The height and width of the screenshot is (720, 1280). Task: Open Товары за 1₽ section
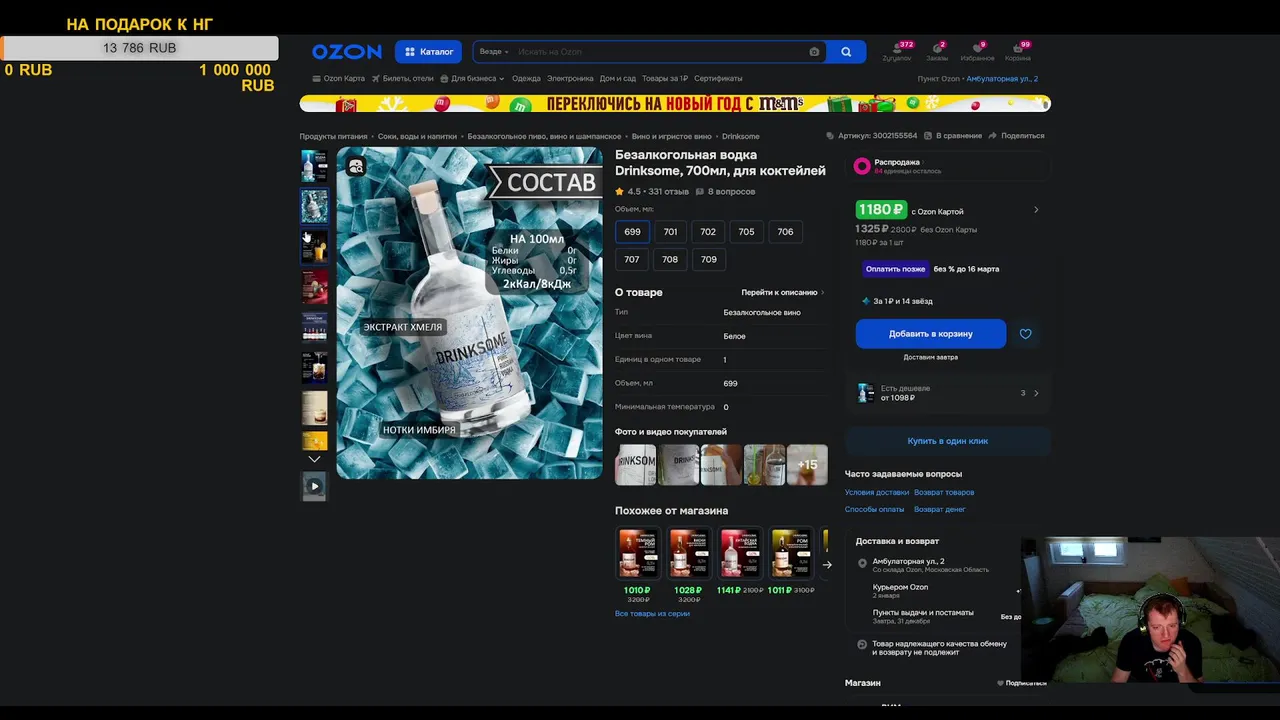[665, 78]
